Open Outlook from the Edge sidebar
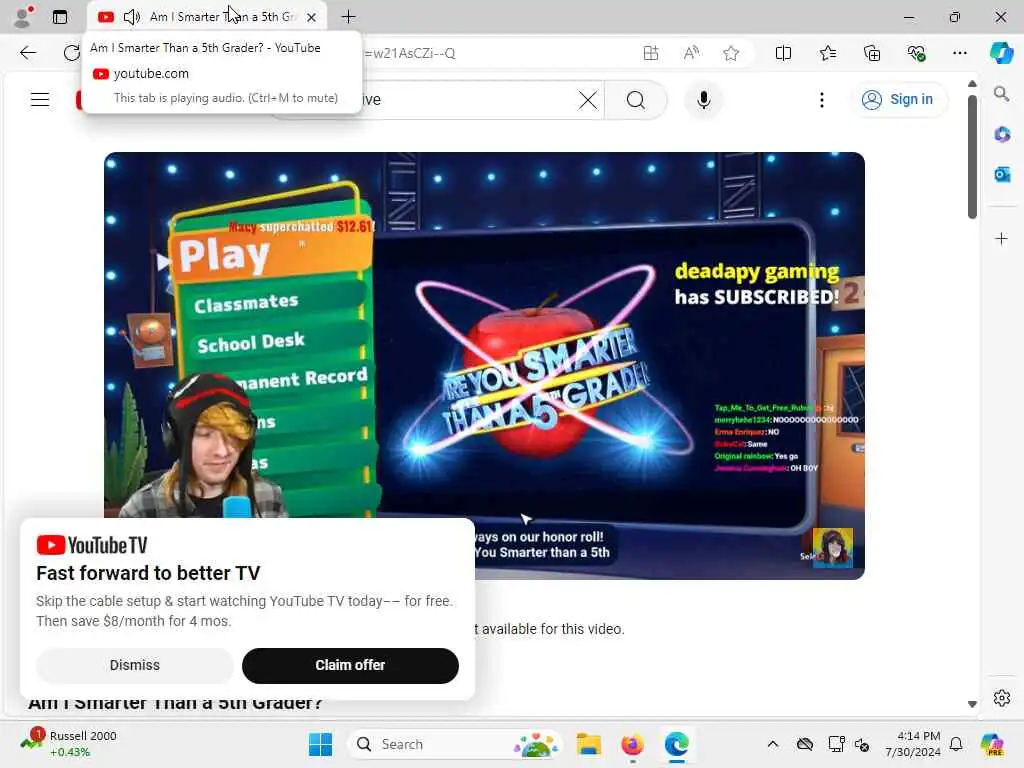The height and width of the screenshot is (768, 1024). (x=1002, y=174)
